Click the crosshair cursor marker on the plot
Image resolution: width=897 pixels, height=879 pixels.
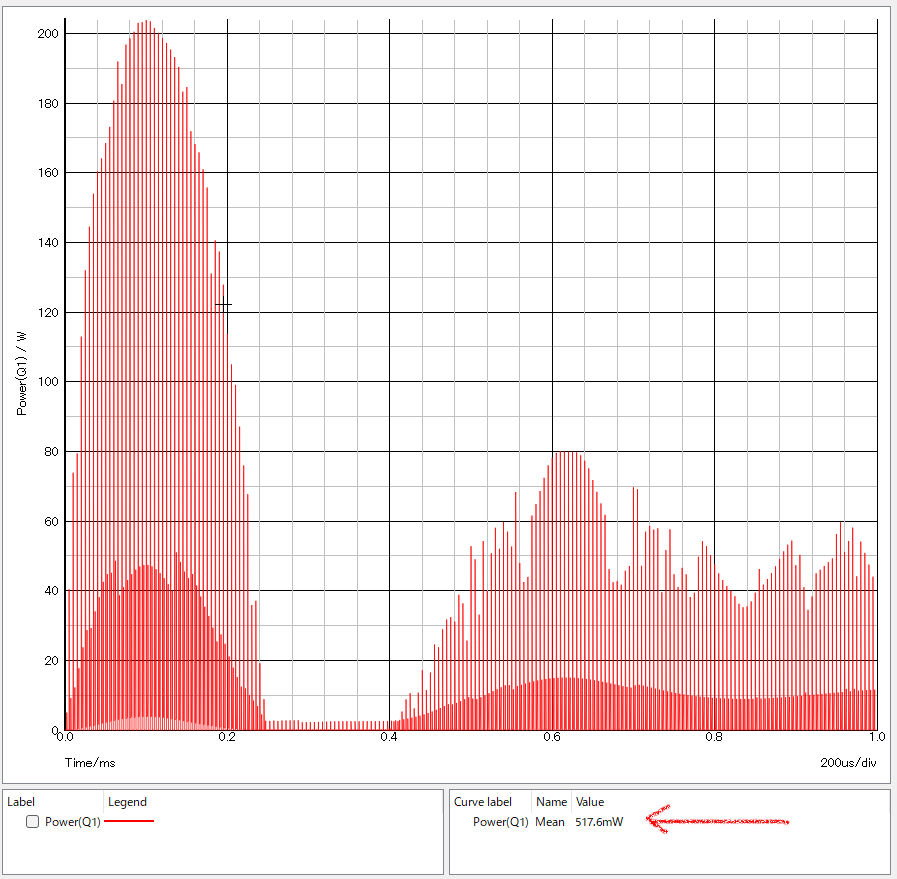[223, 304]
